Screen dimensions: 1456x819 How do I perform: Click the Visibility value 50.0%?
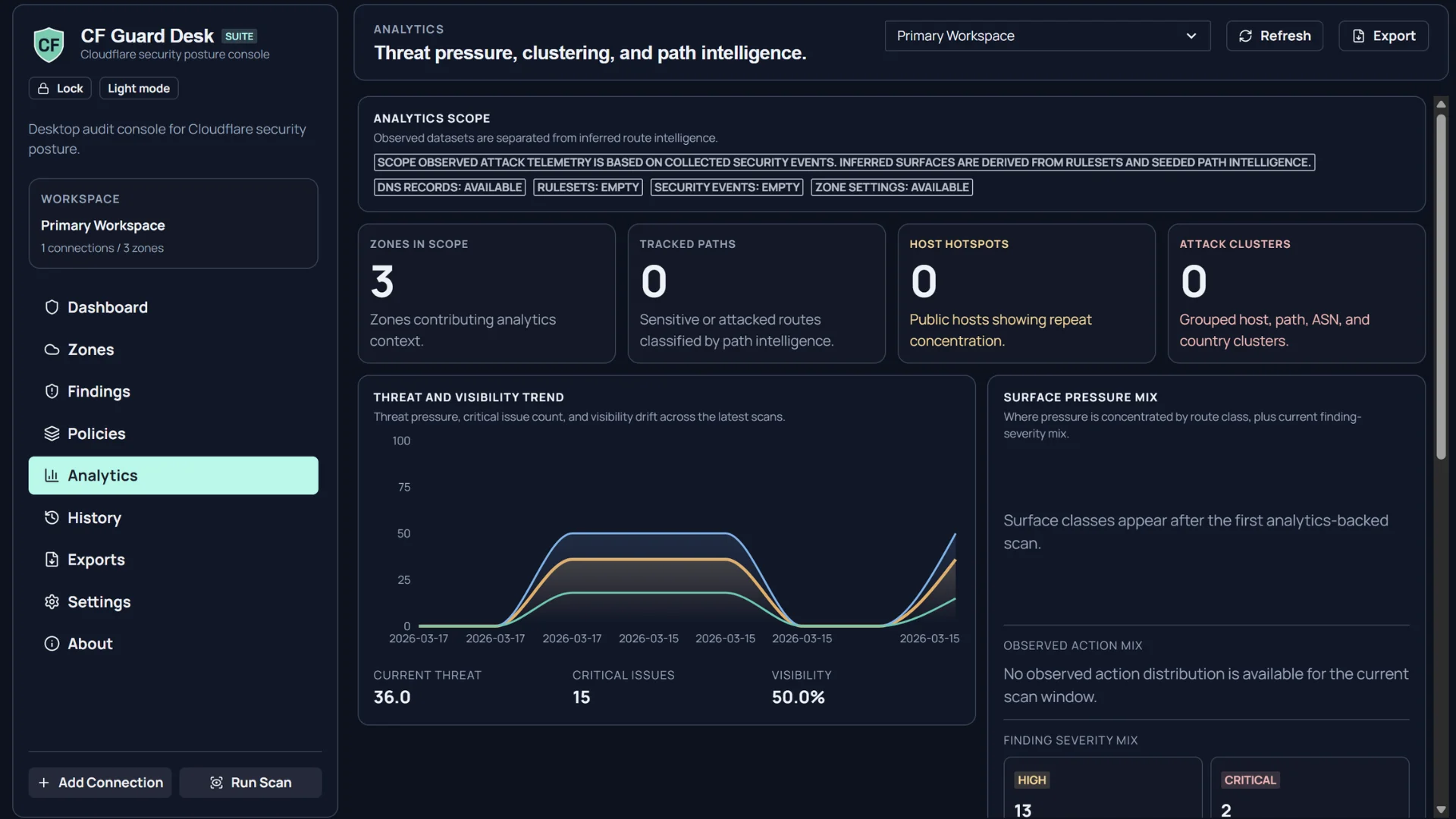799,698
